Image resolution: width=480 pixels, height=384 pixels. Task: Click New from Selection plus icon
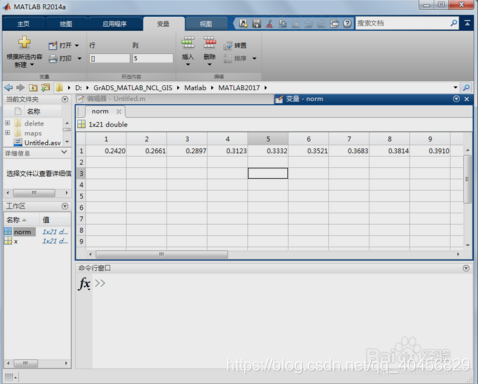[x=24, y=43]
